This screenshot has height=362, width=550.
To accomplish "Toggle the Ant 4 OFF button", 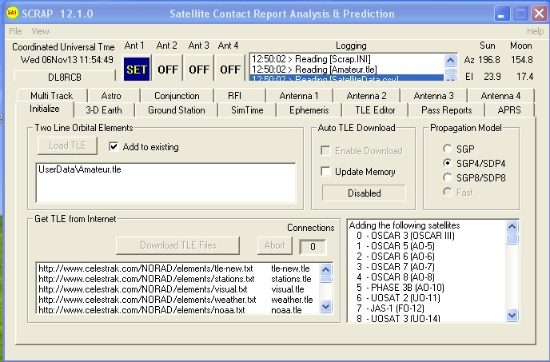I will pyautogui.click(x=230, y=69).
